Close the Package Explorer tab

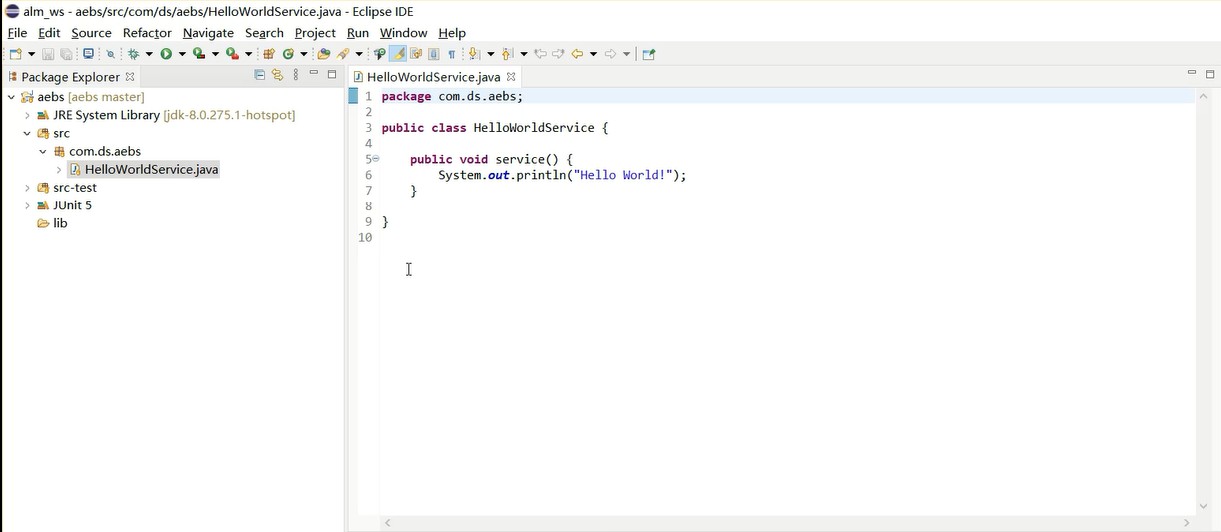130,77
